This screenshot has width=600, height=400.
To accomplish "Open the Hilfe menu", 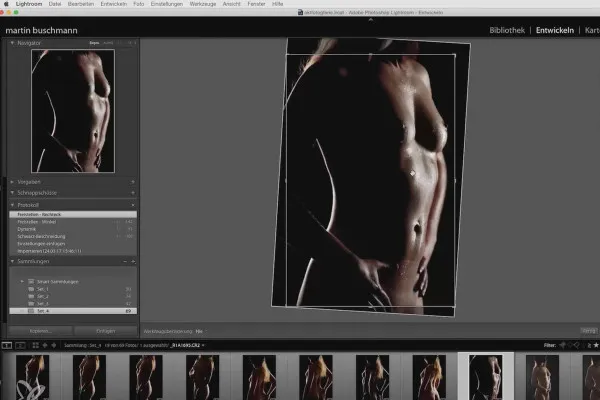I will coord(277,4).
